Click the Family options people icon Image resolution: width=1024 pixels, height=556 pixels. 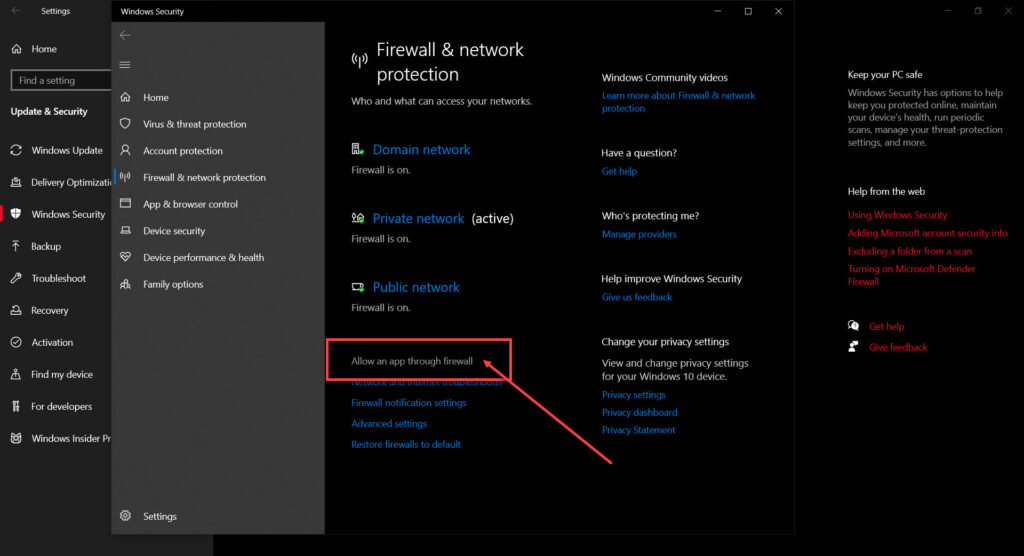tap(125, 284)
